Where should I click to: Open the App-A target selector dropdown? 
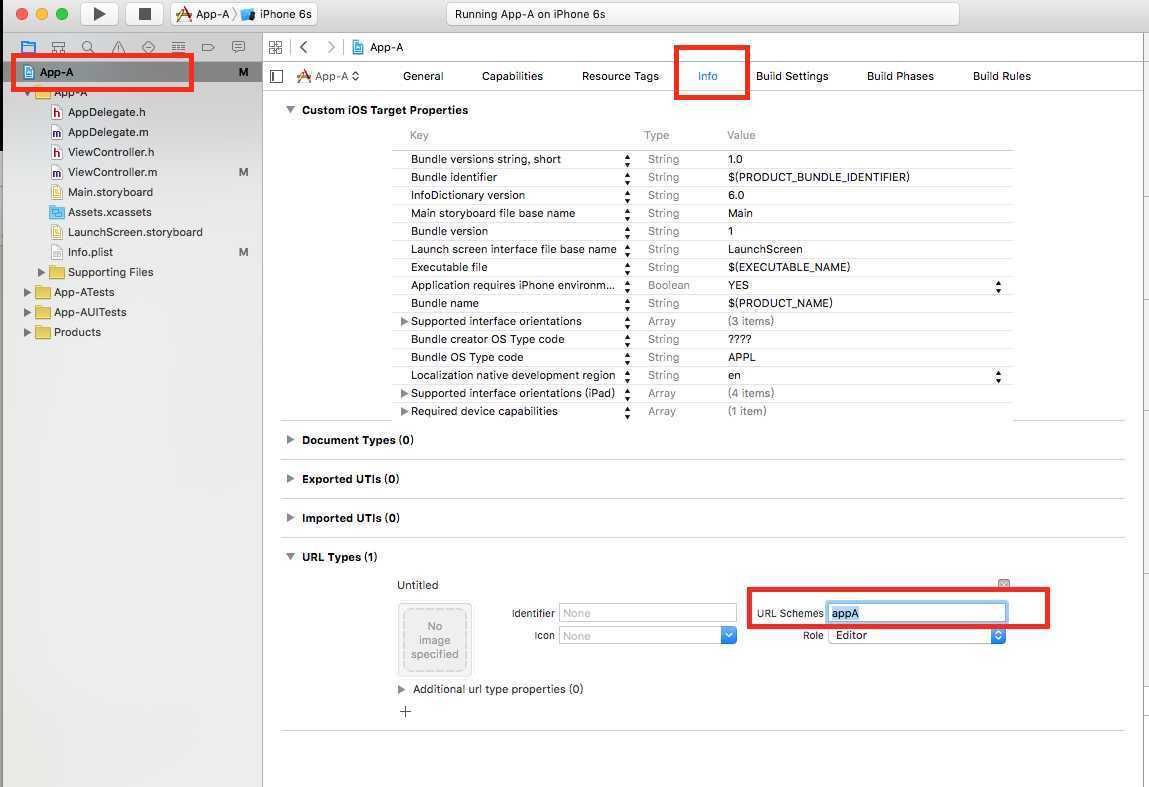(328, 76)
